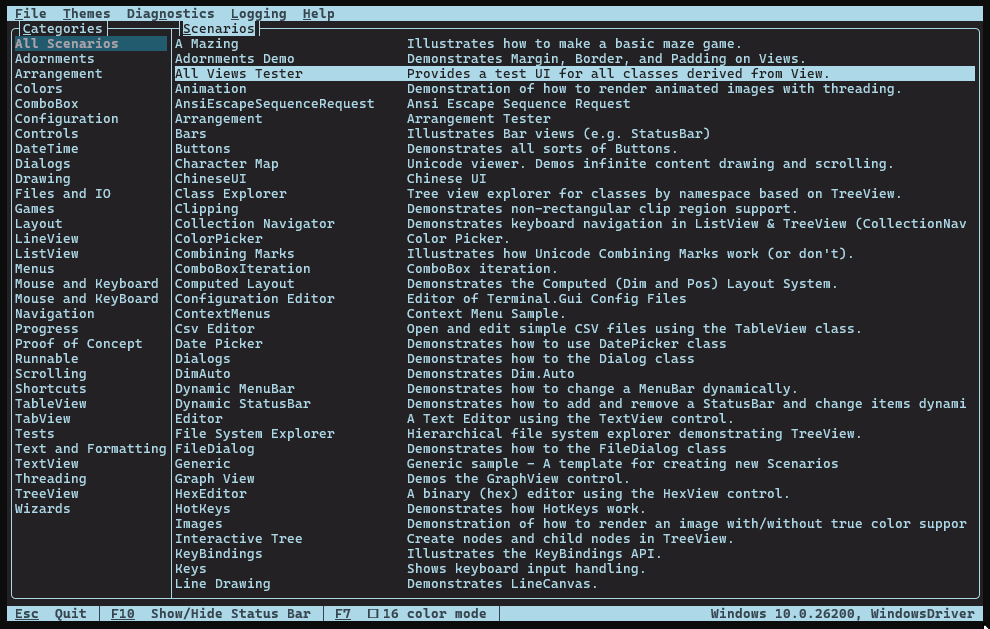This screenshot has height=629, width=990.
Task: Open the File menu
Action: tap(30, 14)
